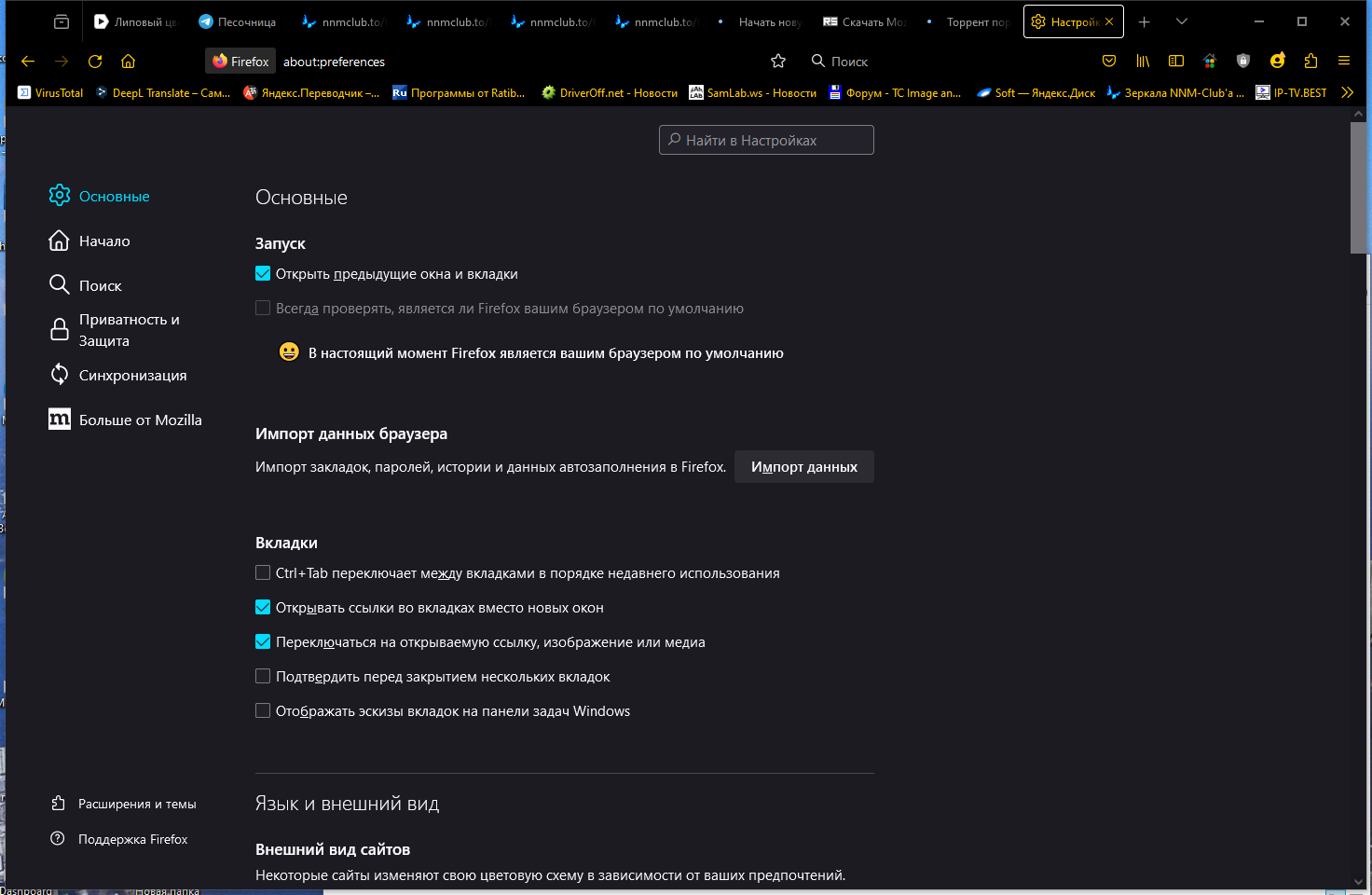Open the Extensions puzzle icon
Viewport: 1372px width, 895px height.
pyautogui.click(x=1310, y=61)
